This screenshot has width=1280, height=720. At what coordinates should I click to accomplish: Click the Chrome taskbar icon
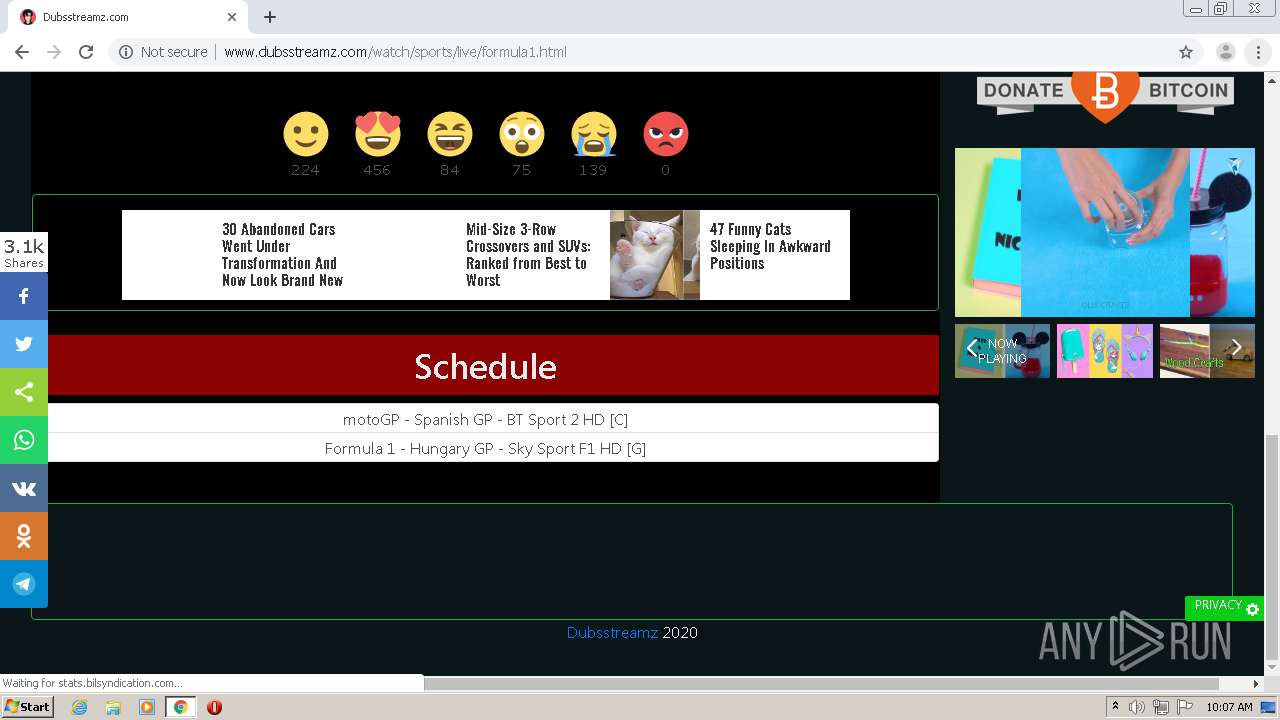tap(180, 707)
